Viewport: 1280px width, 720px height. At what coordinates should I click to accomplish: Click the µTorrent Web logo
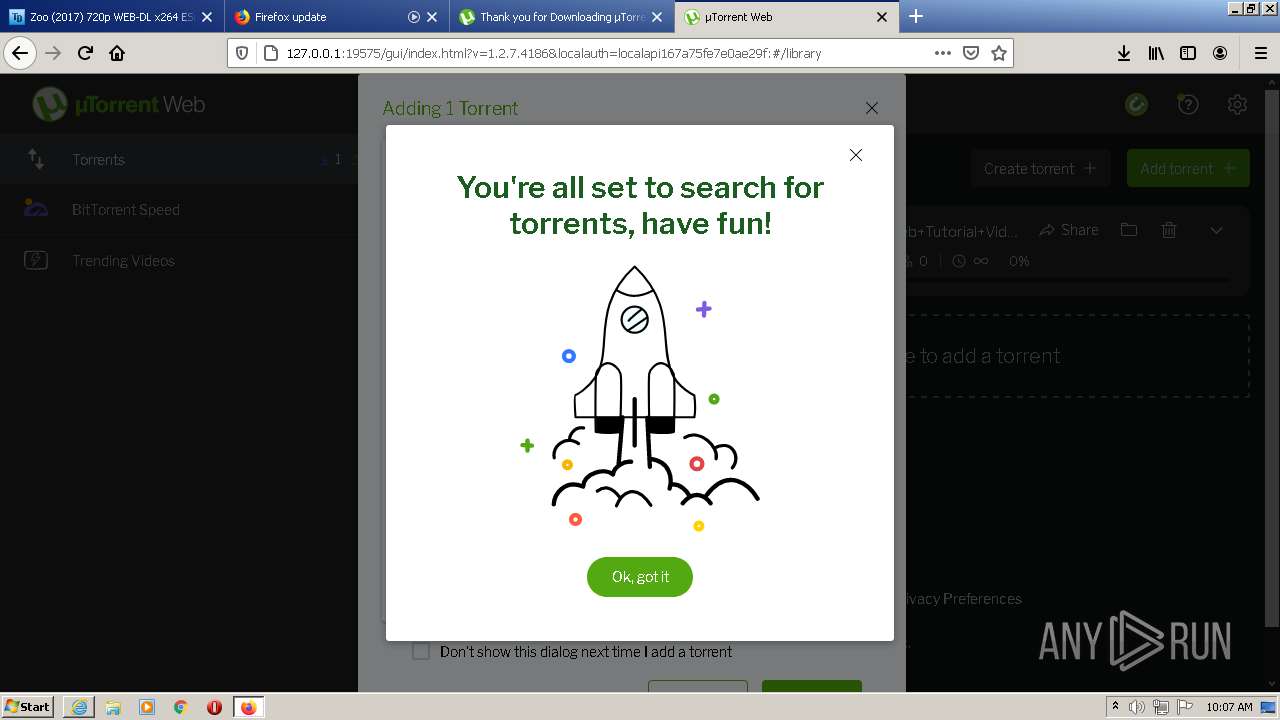coord(119,104)
